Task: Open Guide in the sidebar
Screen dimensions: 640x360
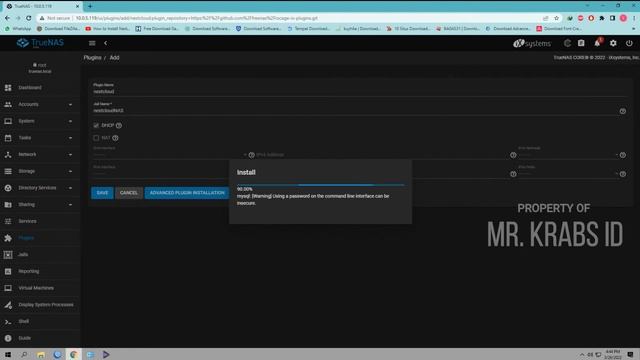Action: point(40,338)
